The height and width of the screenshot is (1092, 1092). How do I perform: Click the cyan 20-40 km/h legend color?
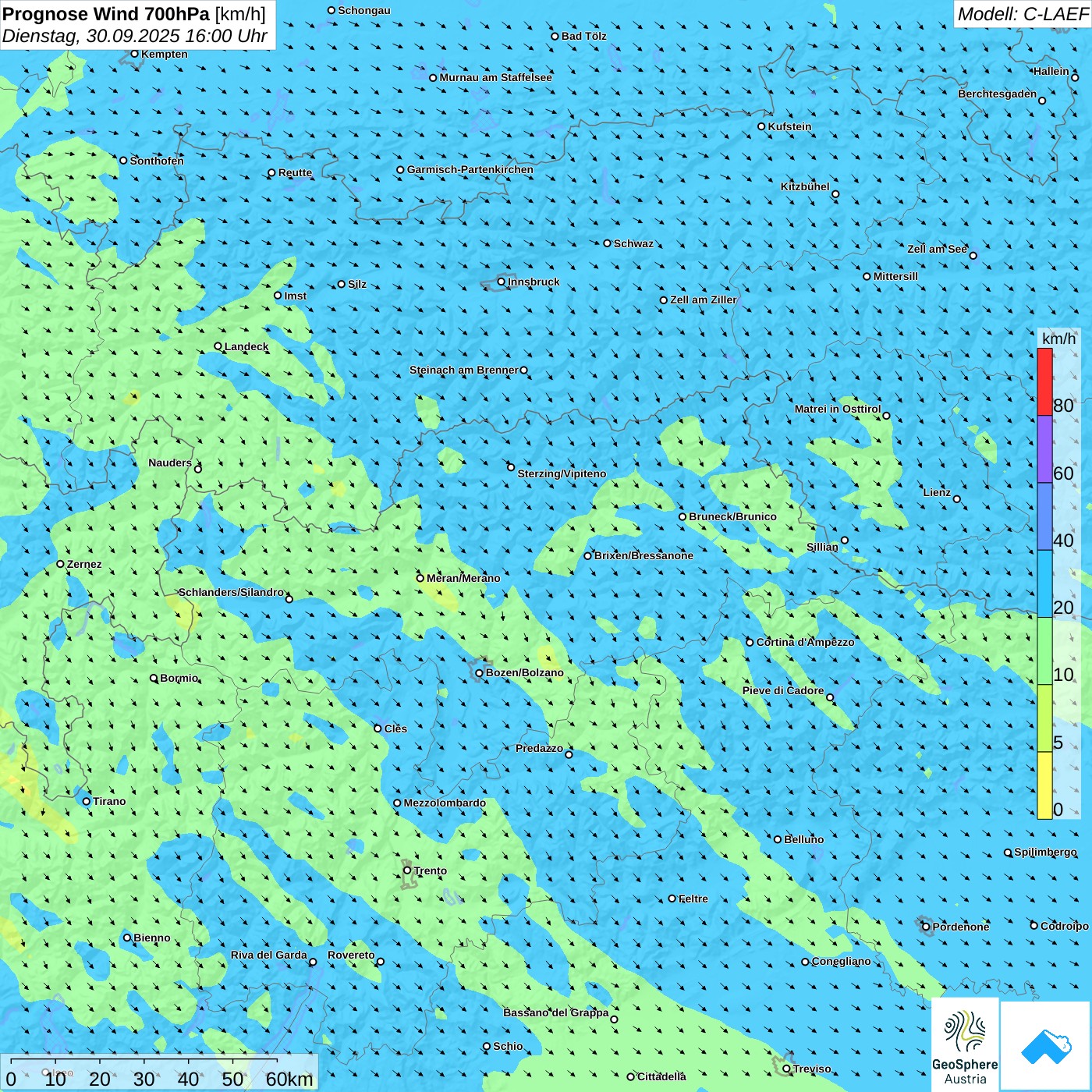(1044, 583)
